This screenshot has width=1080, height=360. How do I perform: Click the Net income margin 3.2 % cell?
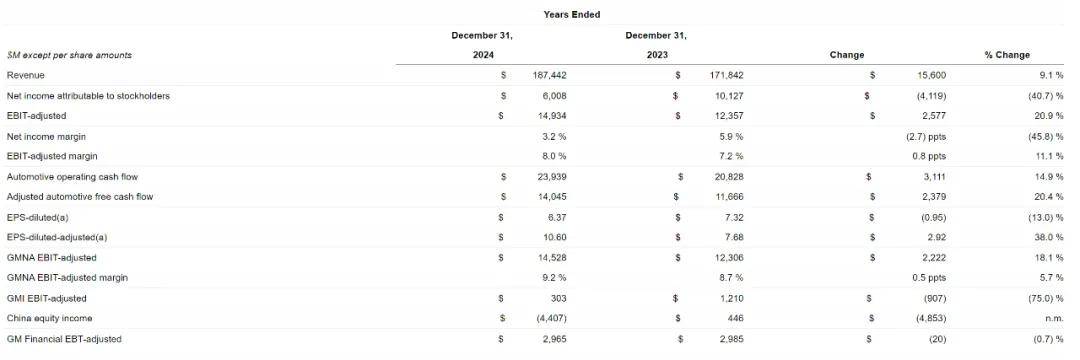point(554,136)
